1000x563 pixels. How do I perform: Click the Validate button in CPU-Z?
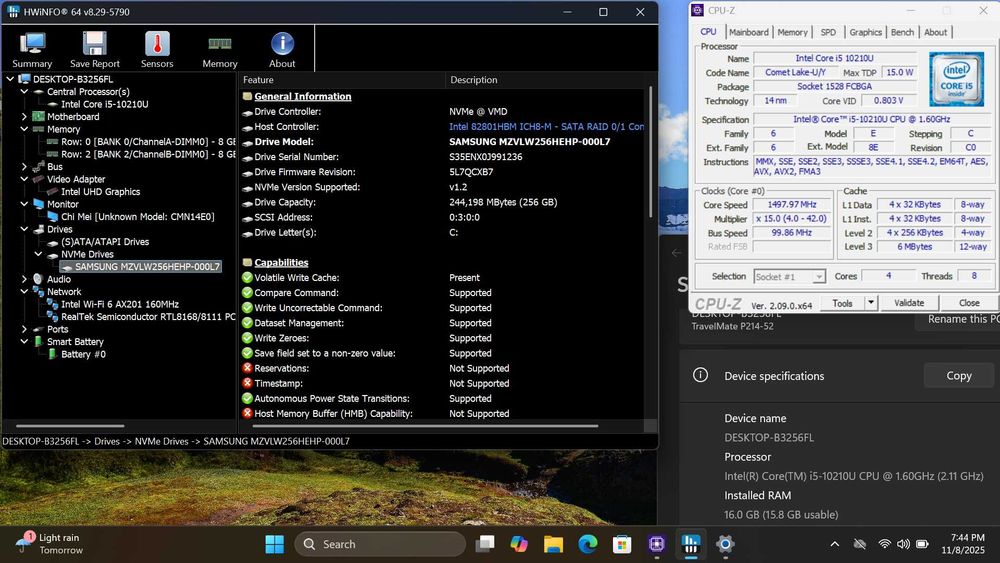[909, 303]
